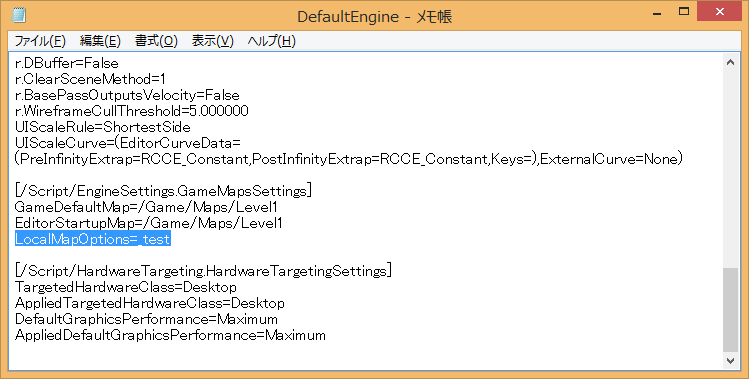Click the scrollbar up arrow
Screen dimensions: 749x379
[730, 62]
